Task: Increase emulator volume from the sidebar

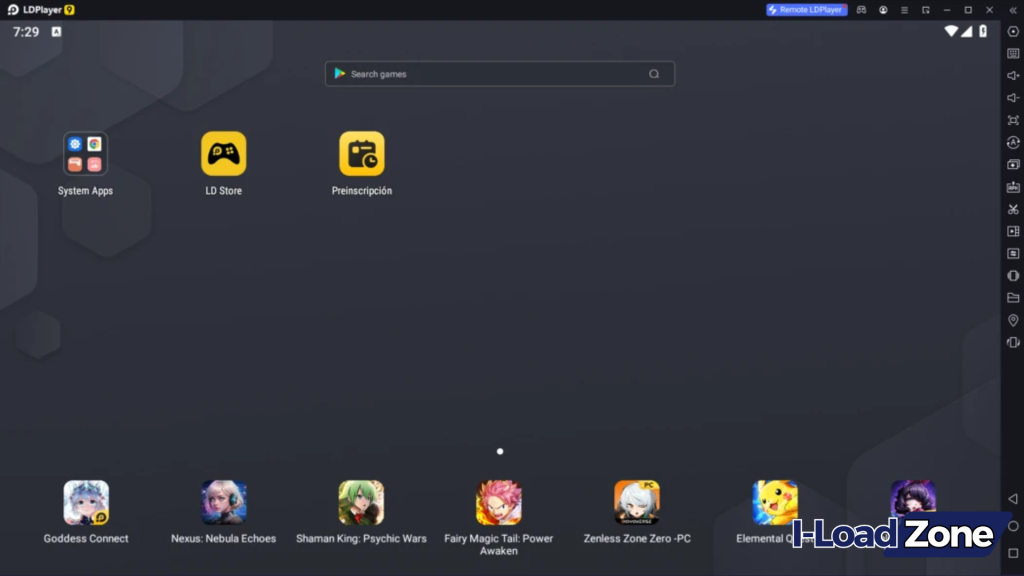Action: (x=1012, y=76)
